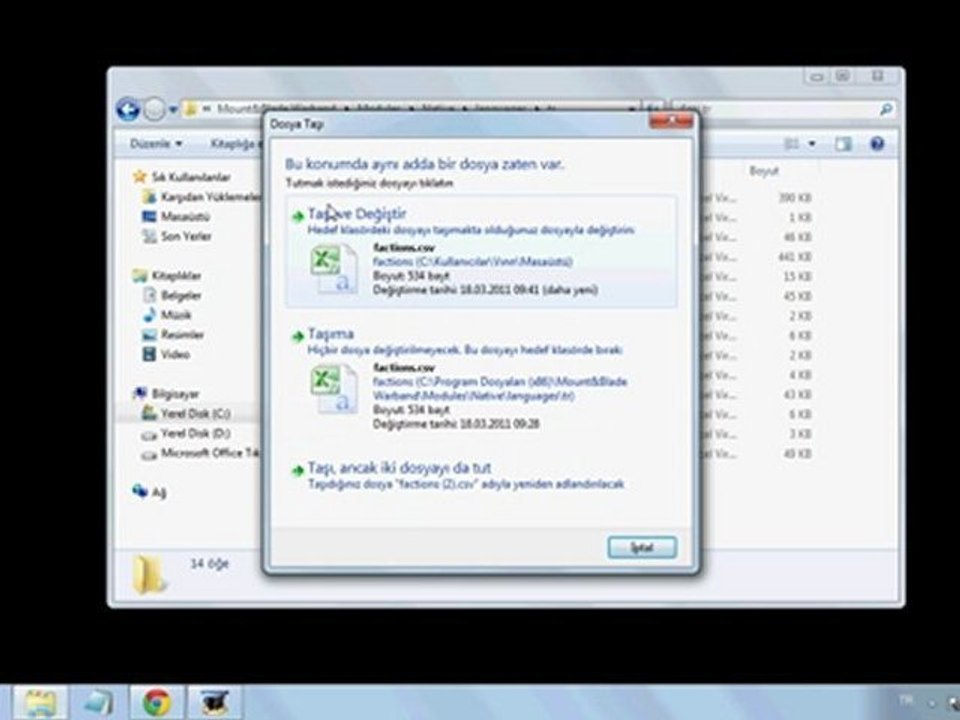Click the 390 KB size entry
The image size is (960, 720).
[794, 198]
